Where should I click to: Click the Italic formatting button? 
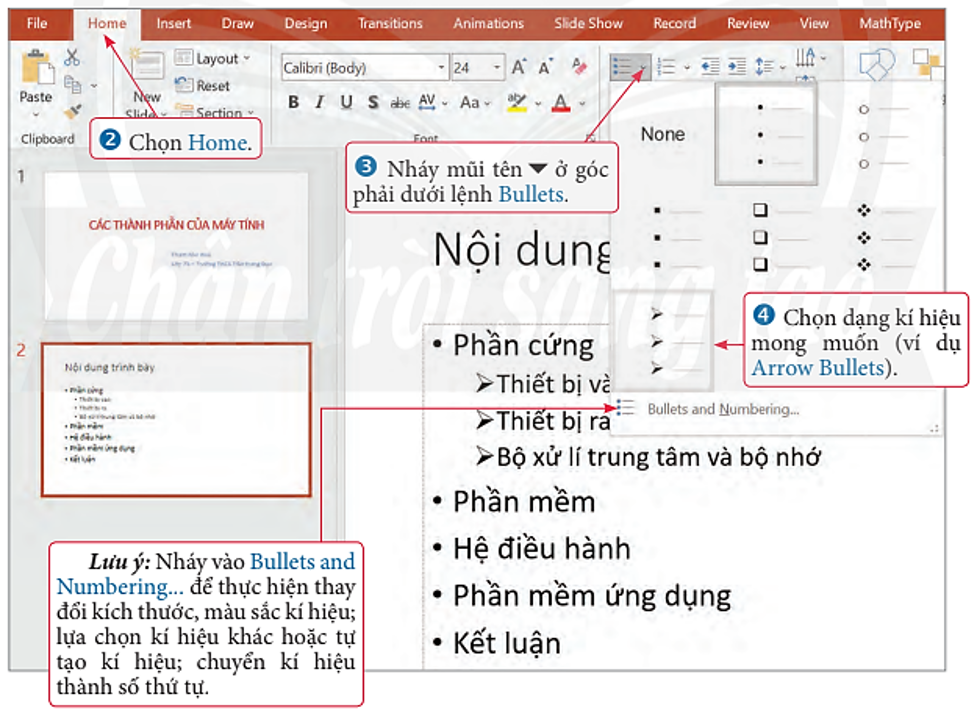(320, 102)
